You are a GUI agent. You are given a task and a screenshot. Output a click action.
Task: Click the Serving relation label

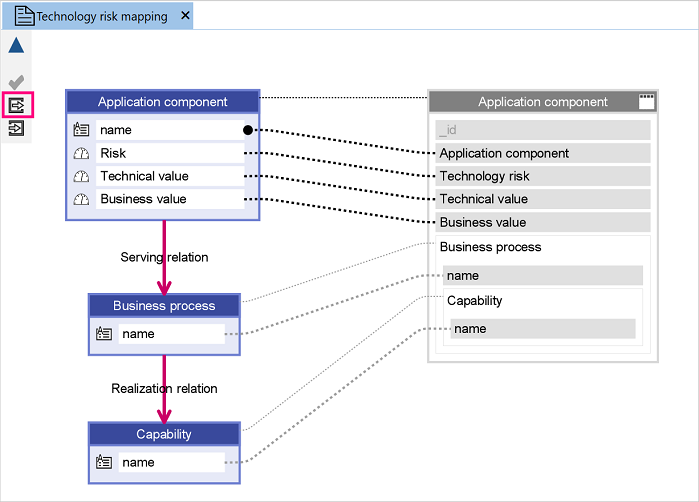[x=164, y=257]
